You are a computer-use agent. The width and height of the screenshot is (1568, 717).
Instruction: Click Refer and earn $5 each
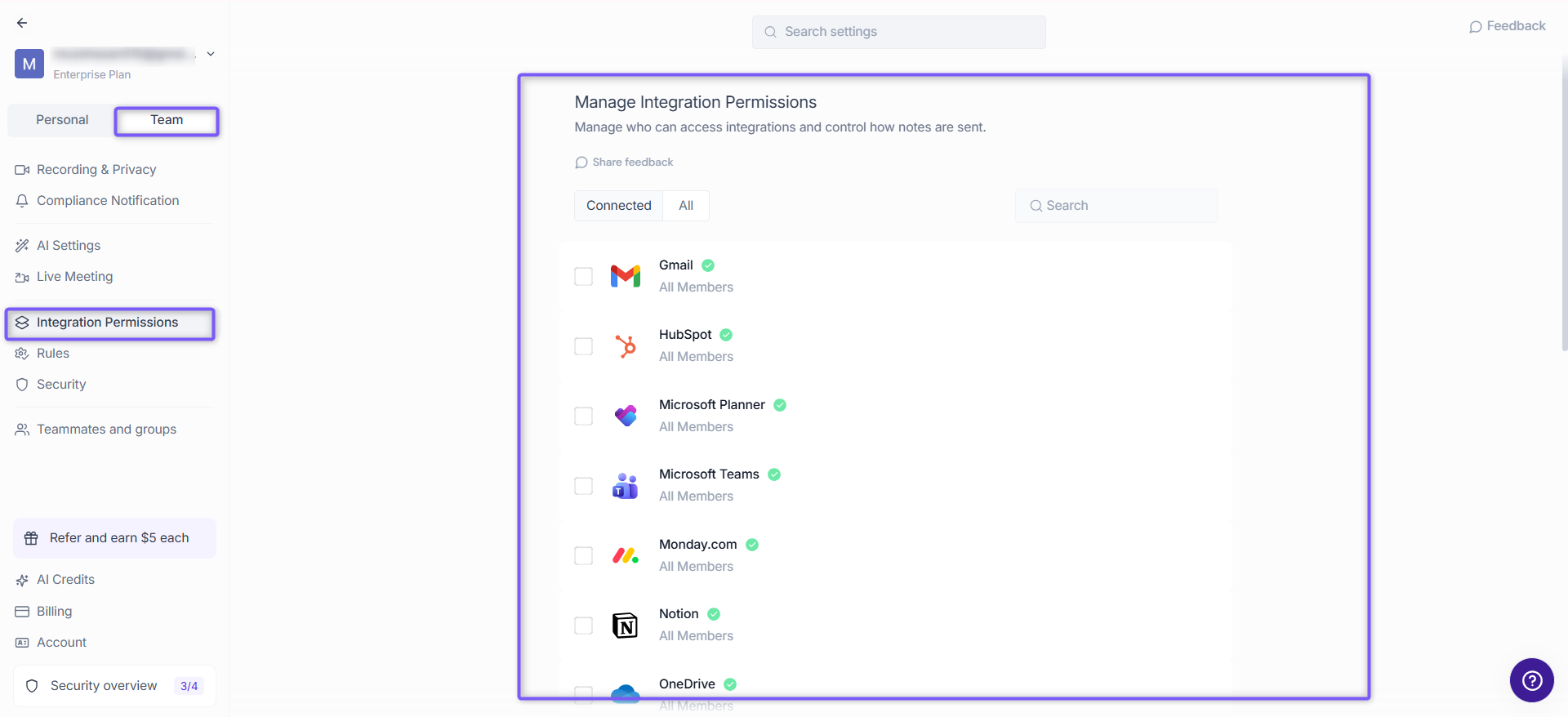114,538
